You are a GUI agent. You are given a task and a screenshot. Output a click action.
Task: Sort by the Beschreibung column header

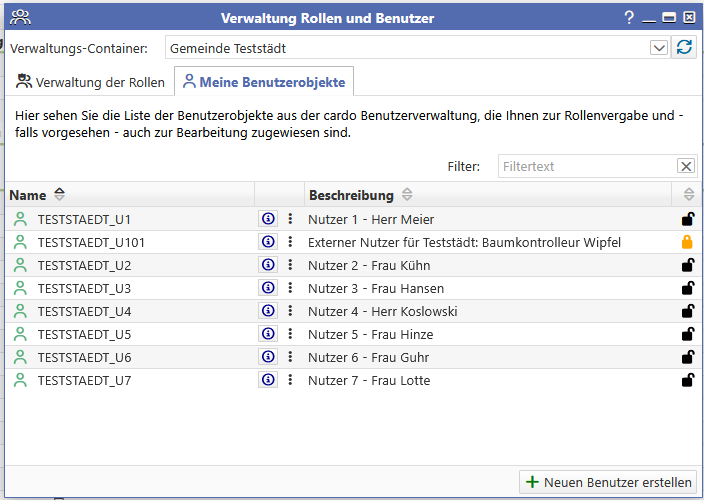[350, 195]
